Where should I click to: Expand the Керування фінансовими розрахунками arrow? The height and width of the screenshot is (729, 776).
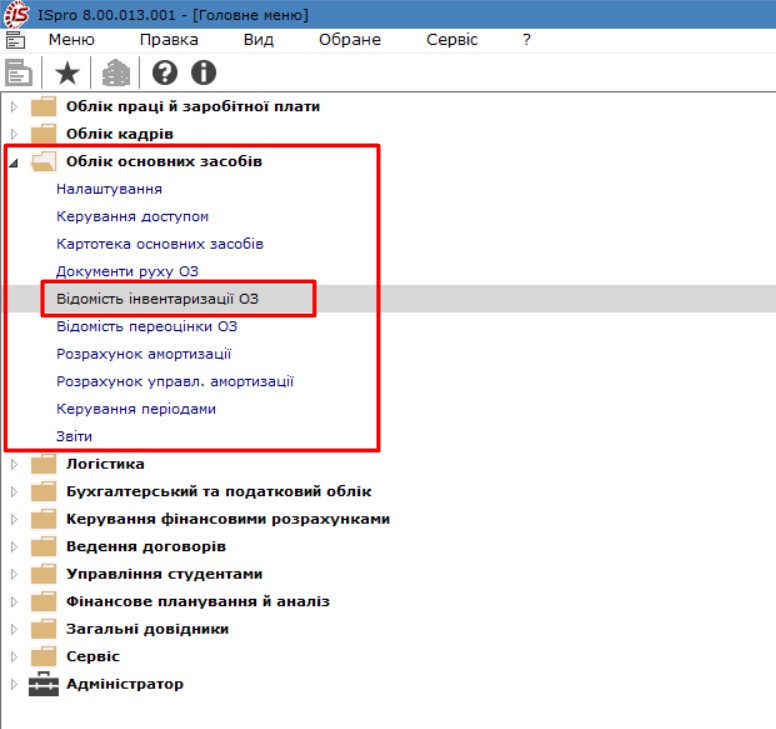pyautogui.click(x=15, y=519)
